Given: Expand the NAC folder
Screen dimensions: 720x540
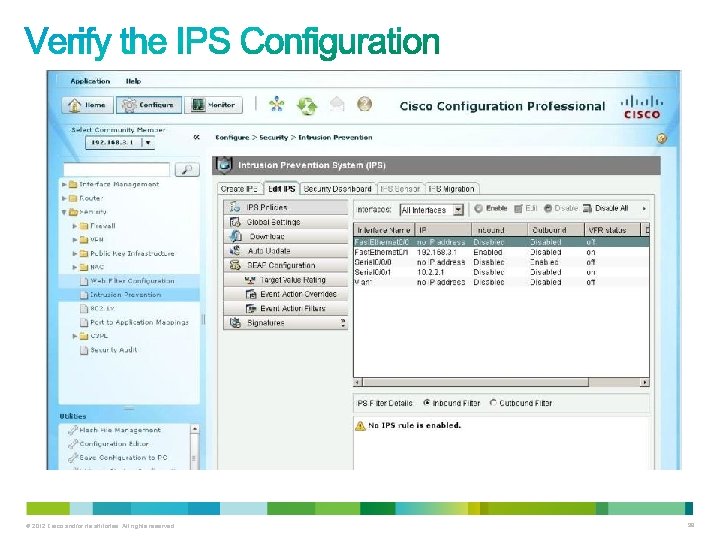Looking at the screenshot, I should pos(75,267).
